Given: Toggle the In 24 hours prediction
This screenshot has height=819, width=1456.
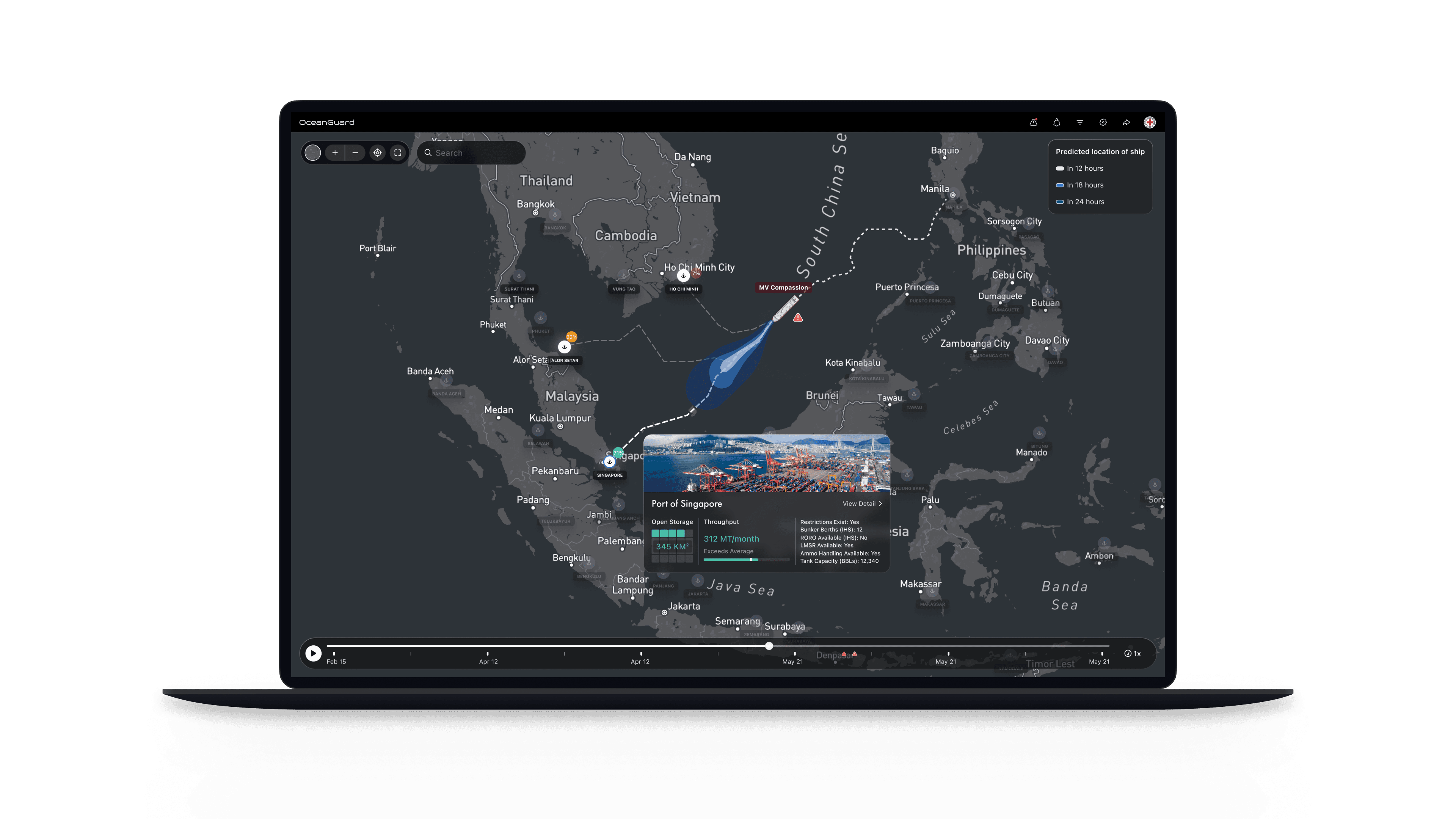Looking at the screenshot, I should (1061, 201).
